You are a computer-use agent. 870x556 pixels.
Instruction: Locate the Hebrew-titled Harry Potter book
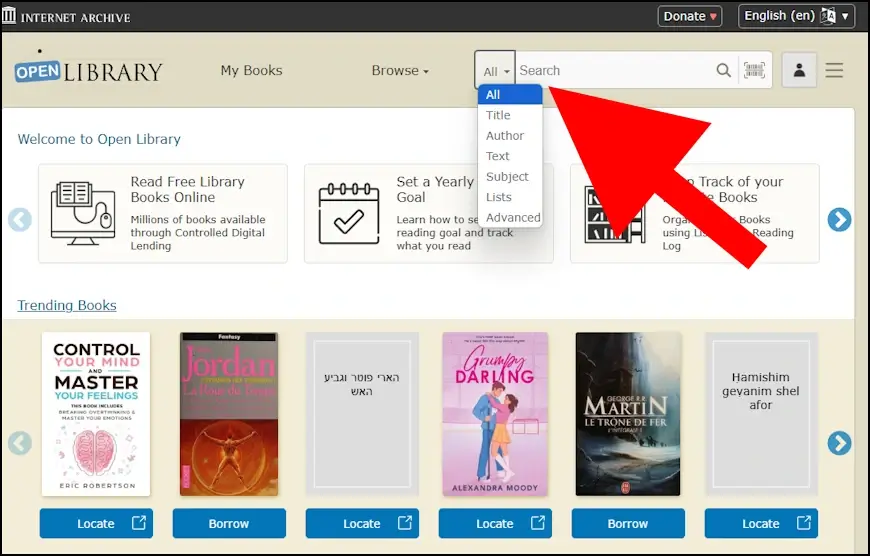click(x=362, y=523)
